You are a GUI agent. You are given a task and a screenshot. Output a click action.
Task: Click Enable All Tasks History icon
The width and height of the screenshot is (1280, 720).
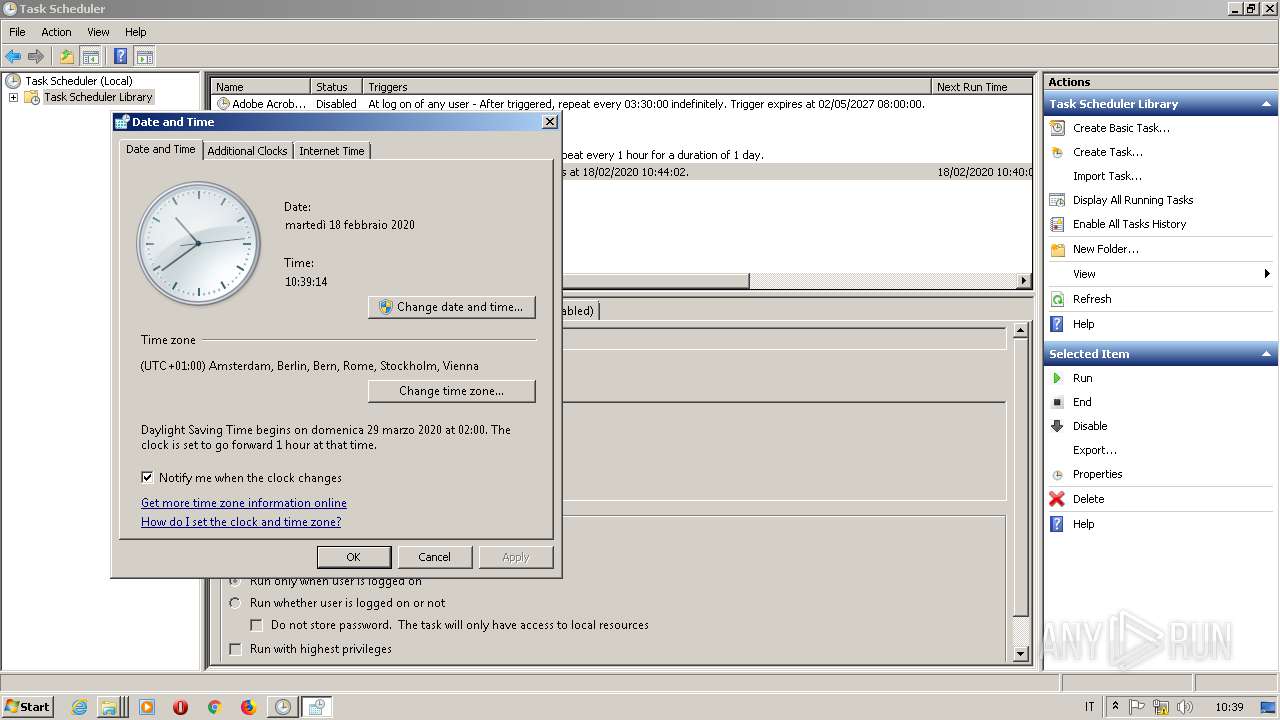point(1057,224)
